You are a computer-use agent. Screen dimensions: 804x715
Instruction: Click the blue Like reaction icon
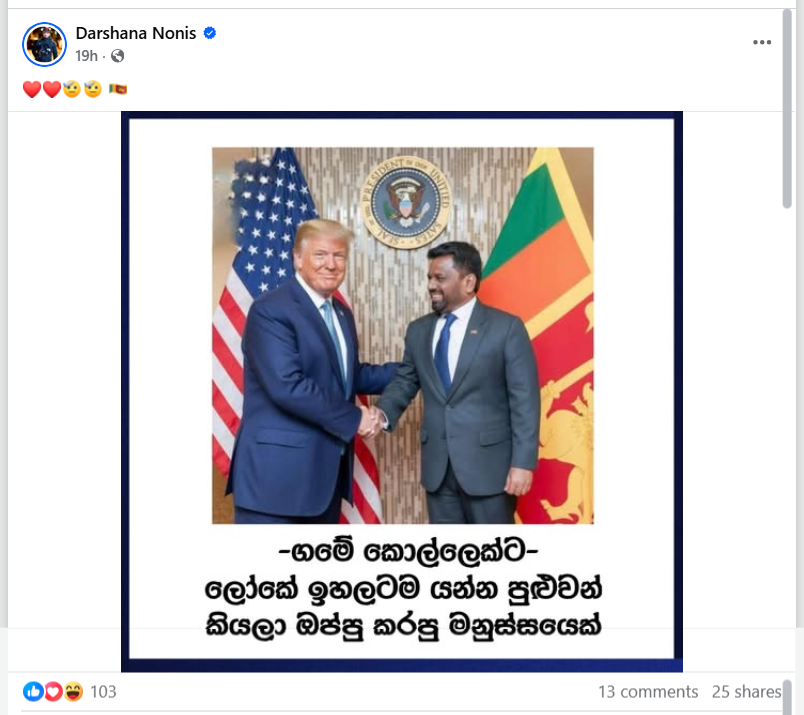point(33,691)
